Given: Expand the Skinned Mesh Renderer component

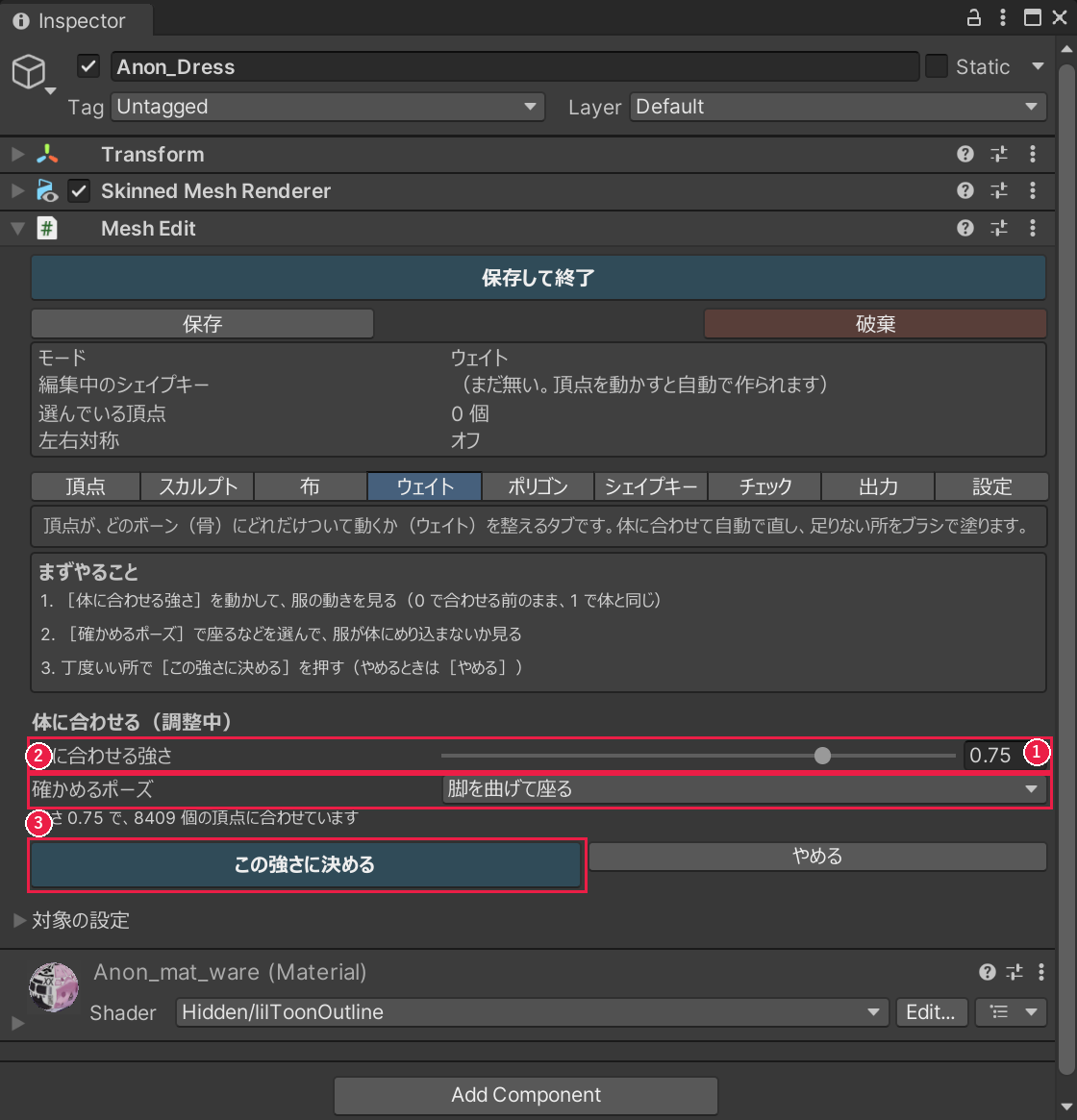Looking at the screenshot, I should (x=18, y=190).
